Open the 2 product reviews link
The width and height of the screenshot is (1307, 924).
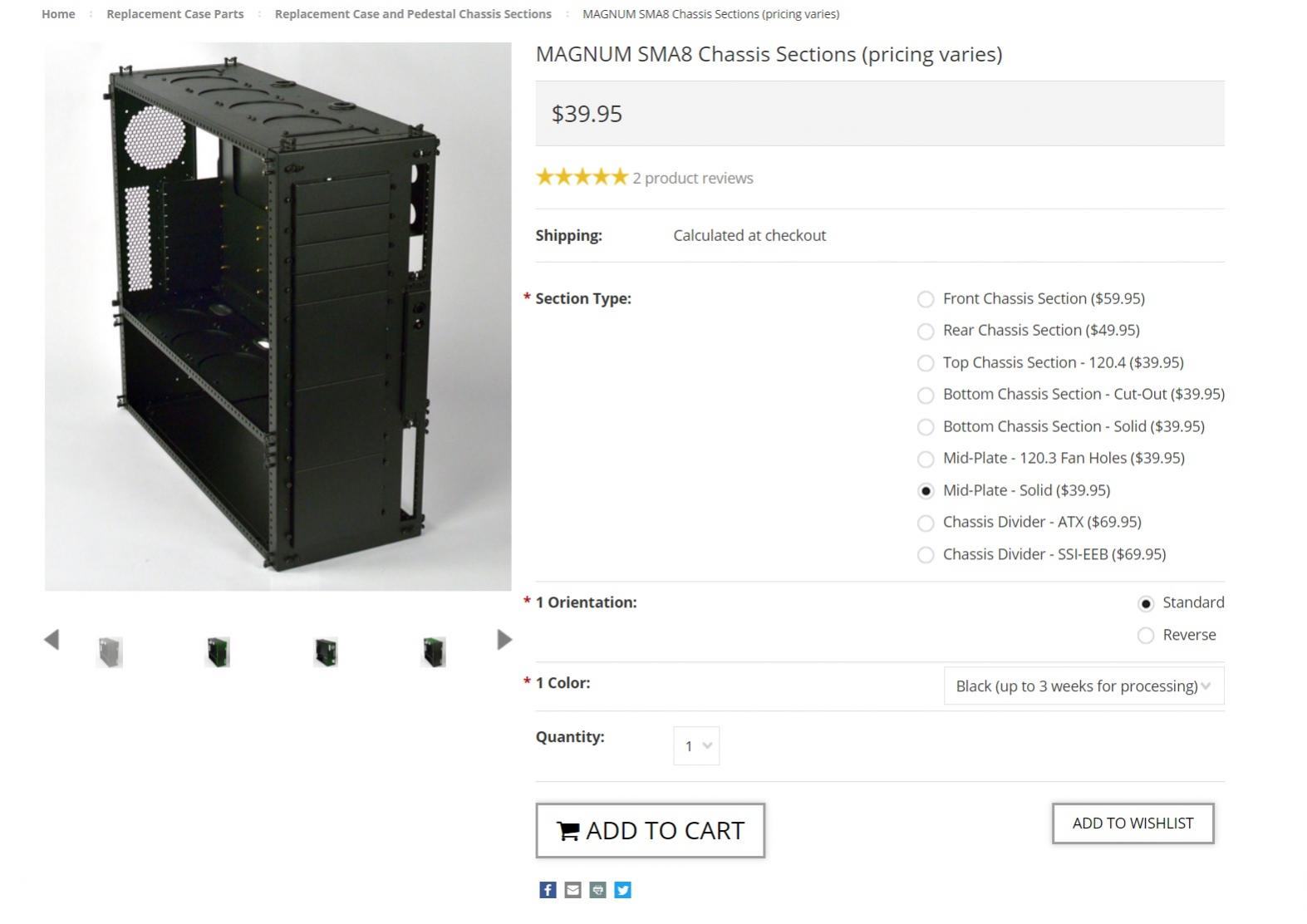click(693, 178)
